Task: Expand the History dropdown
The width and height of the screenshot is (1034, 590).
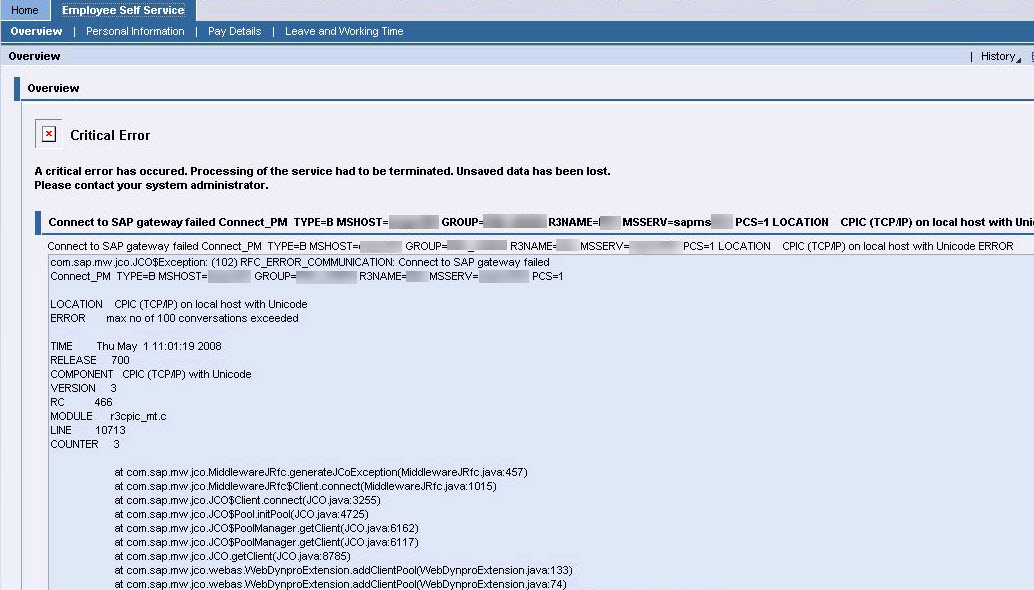Action: (x=1000, y=56)
